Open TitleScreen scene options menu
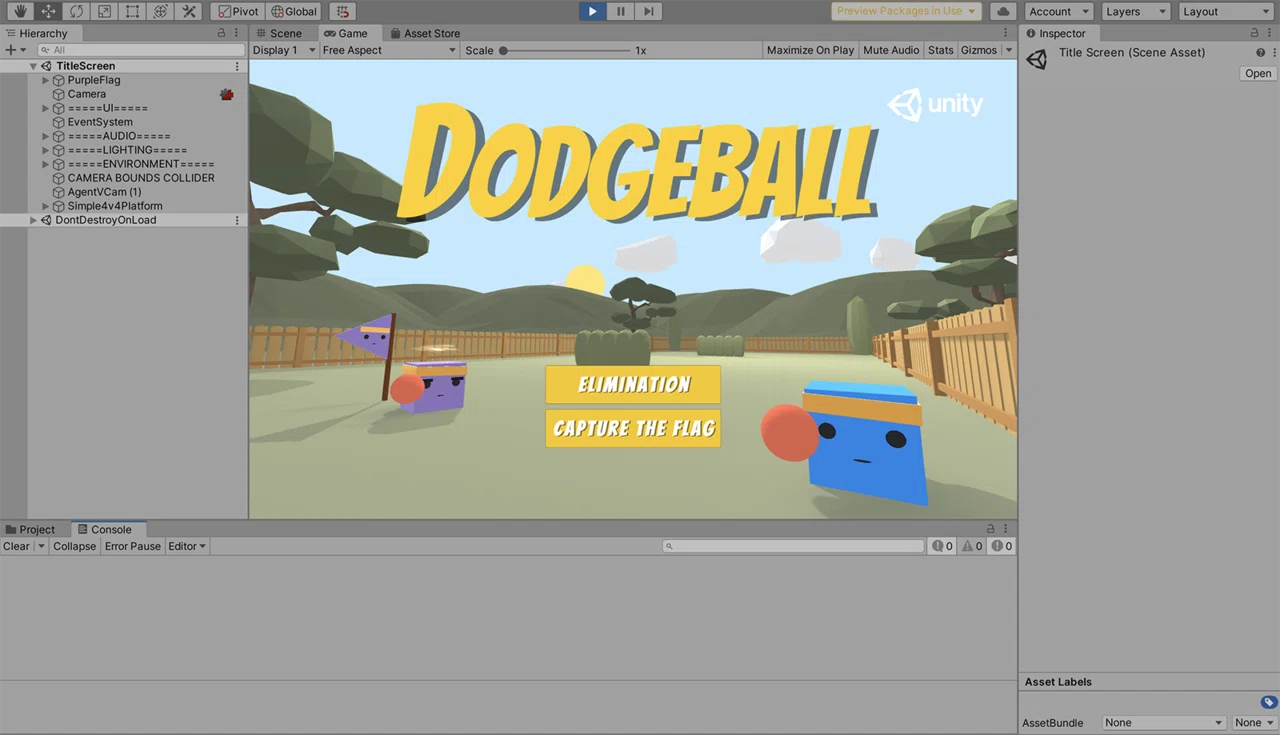 [x=237, y=66]
